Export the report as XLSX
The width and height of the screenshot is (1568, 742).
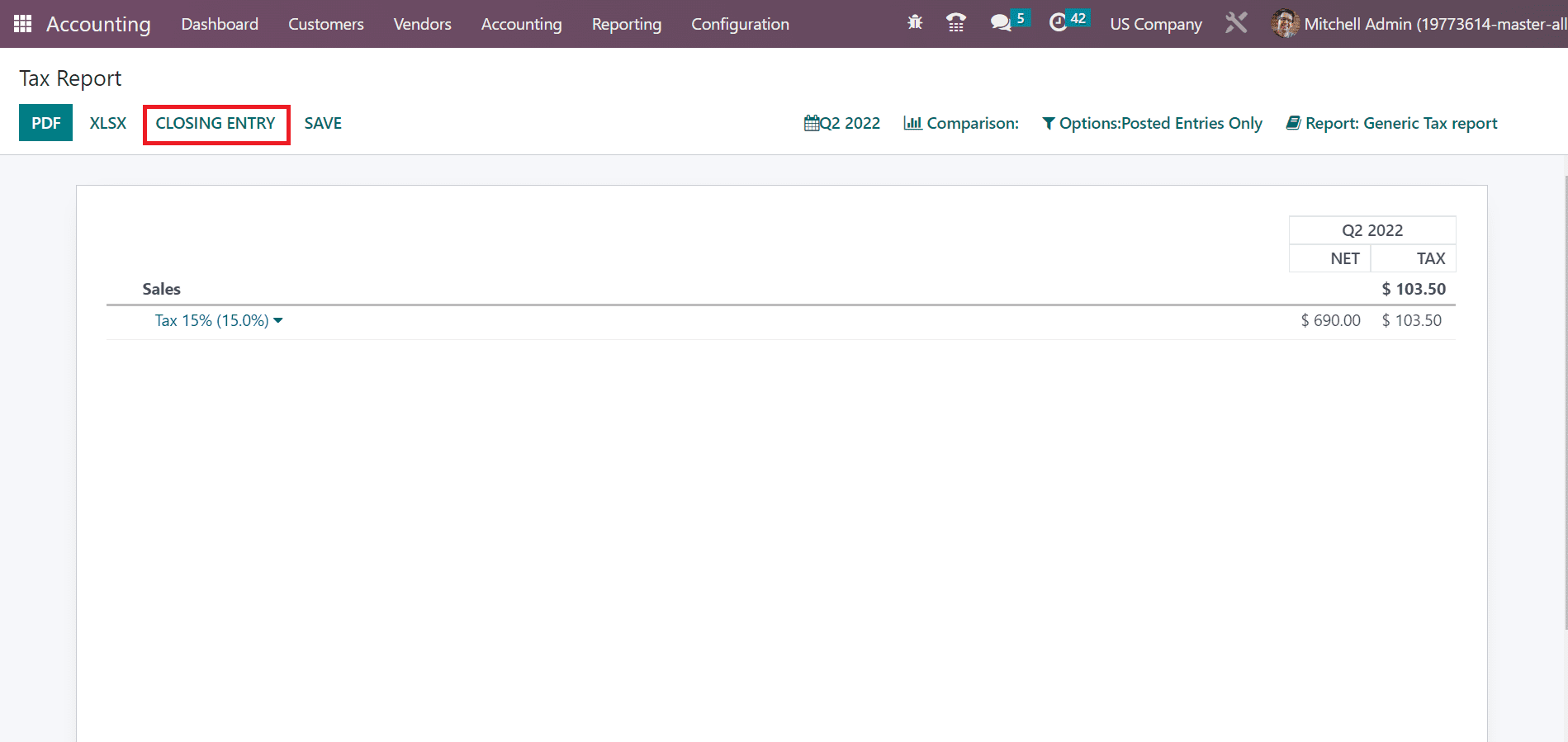[x=108, y=123]
